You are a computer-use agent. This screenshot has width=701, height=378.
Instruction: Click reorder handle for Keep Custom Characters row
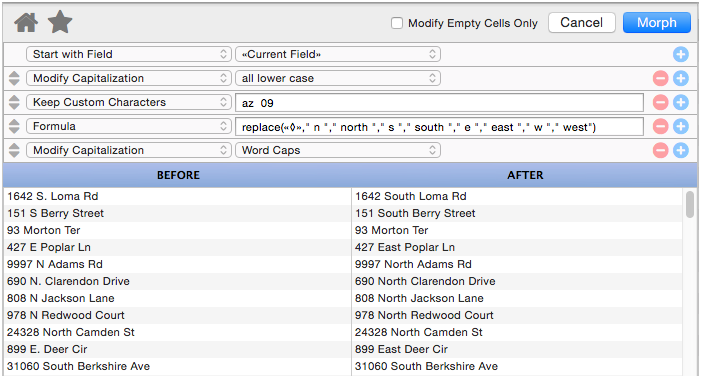[x=14, y=102]
